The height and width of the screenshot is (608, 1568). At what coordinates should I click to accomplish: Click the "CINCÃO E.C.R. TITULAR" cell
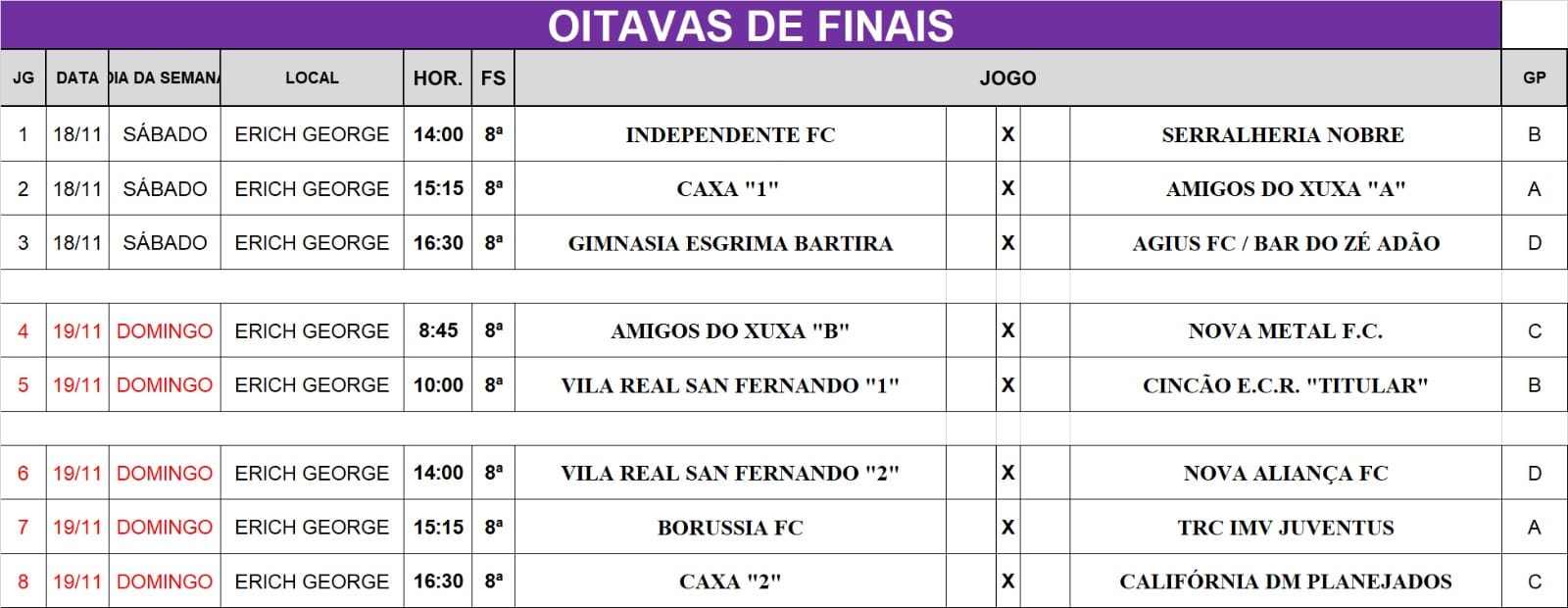(x=1285, y=385)
